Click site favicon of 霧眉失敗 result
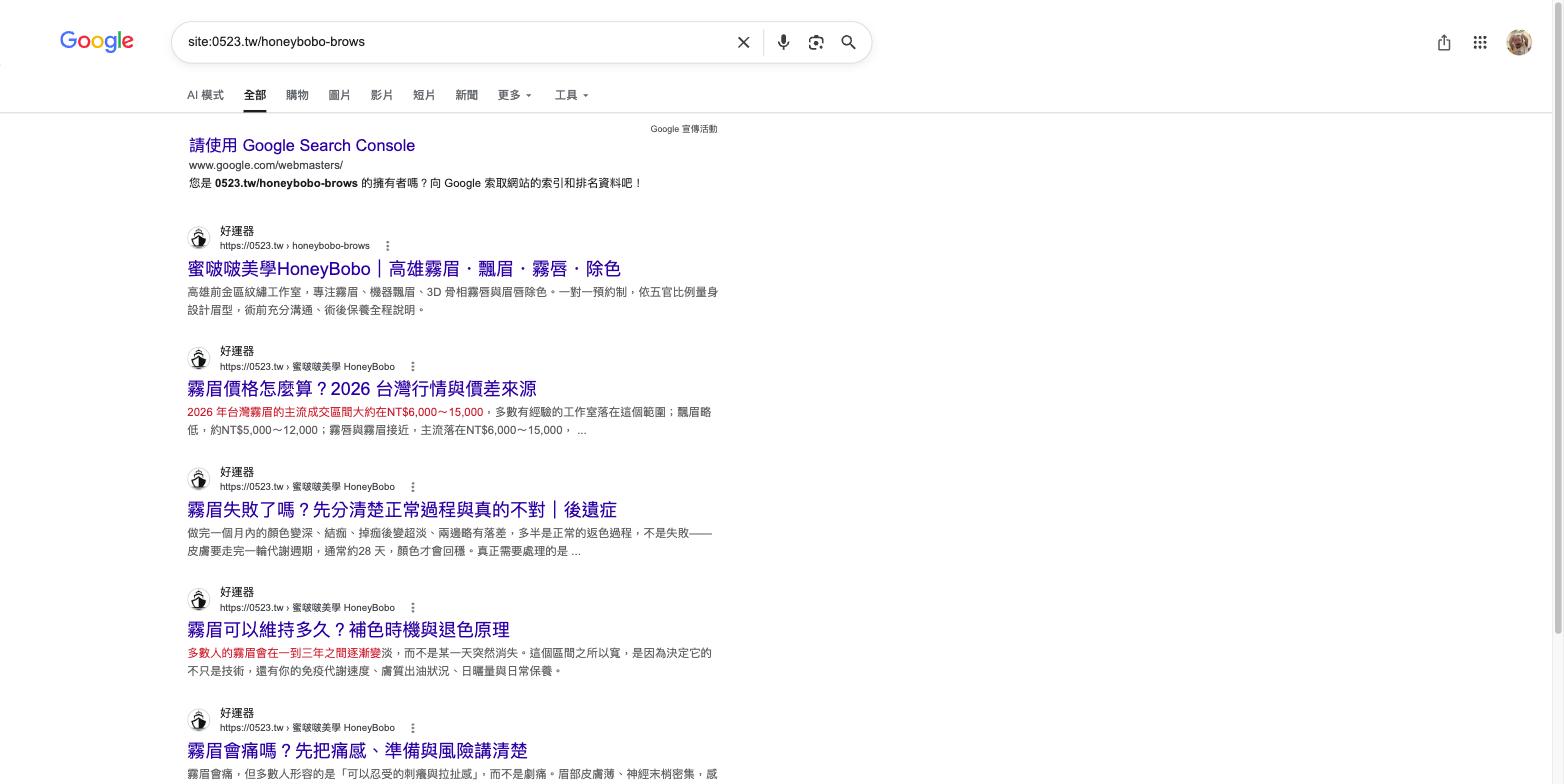1564x784 pixels. pos(199,479)
